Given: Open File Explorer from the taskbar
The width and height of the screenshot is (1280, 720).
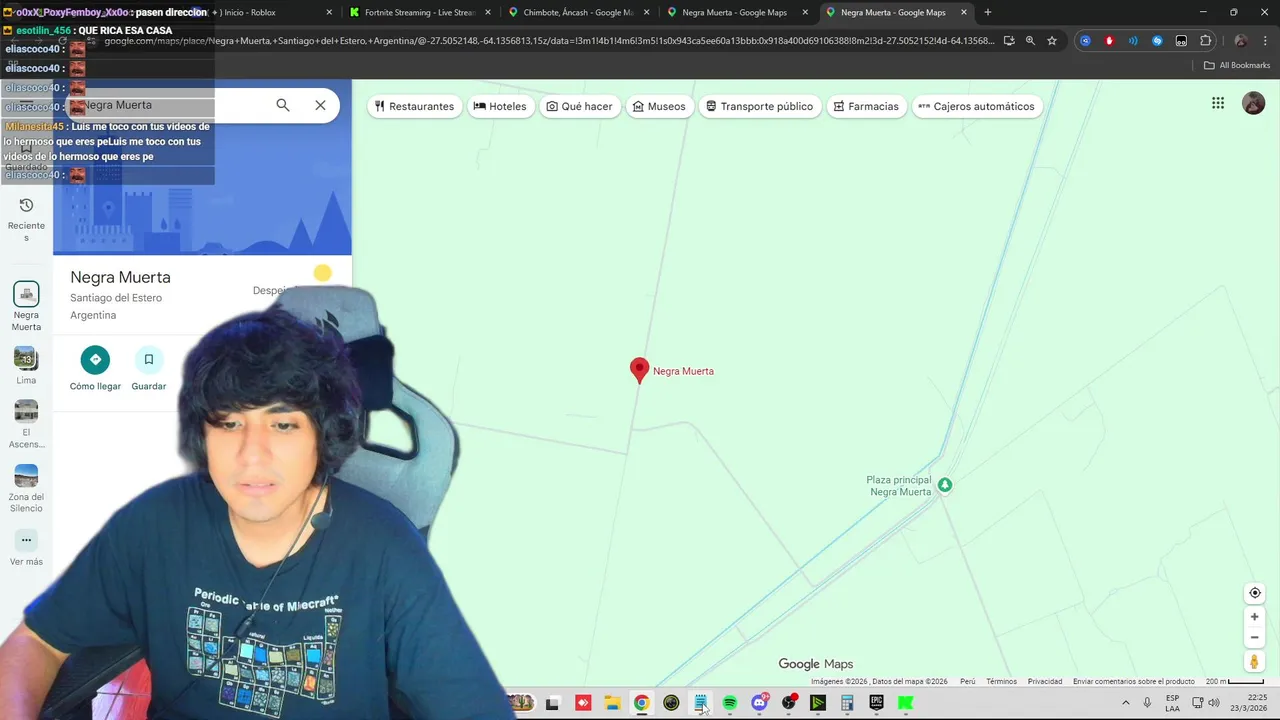Looking at the screenshot, I should click(611, 703).
